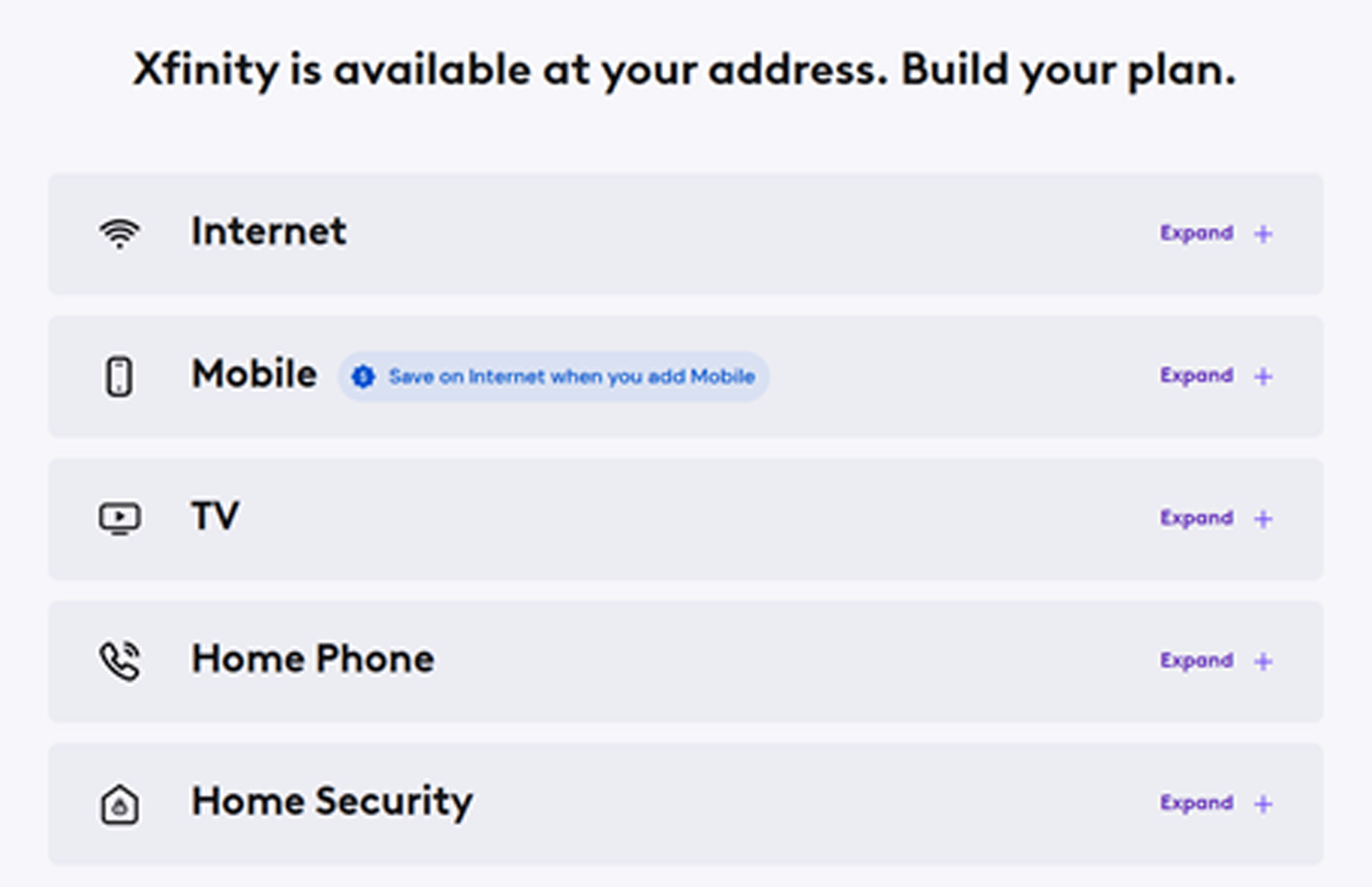Click the savings badge icon in Mobile promo
This screenshot has width=1372, height=887.
click(x=363, y=377)
